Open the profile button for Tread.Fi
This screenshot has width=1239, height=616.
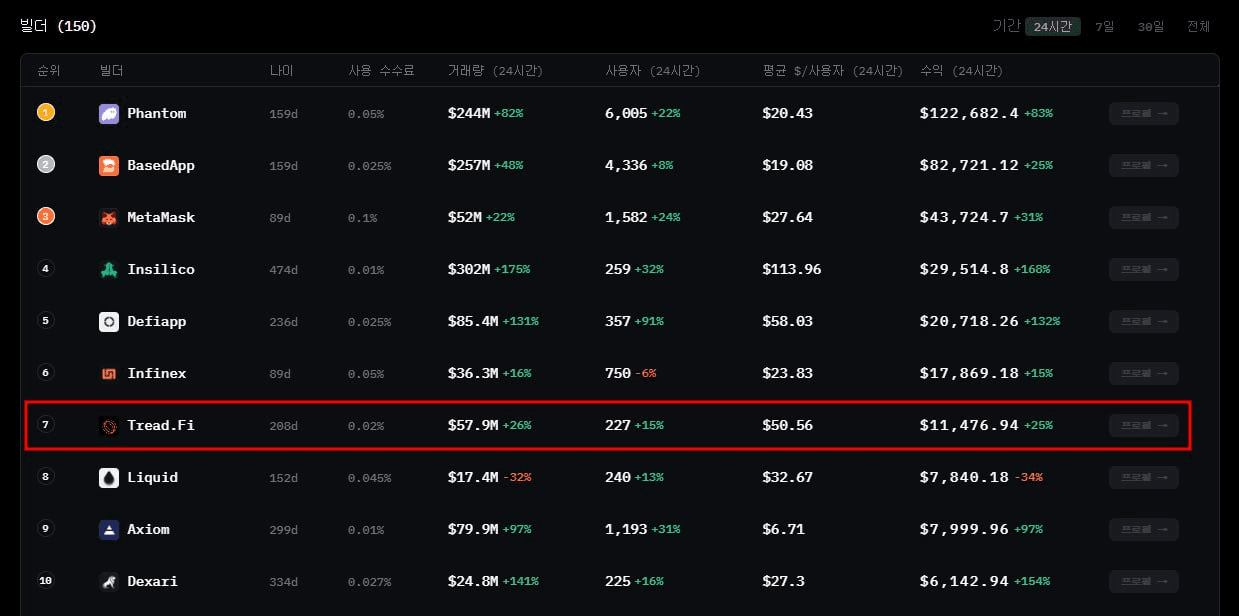1143,426
